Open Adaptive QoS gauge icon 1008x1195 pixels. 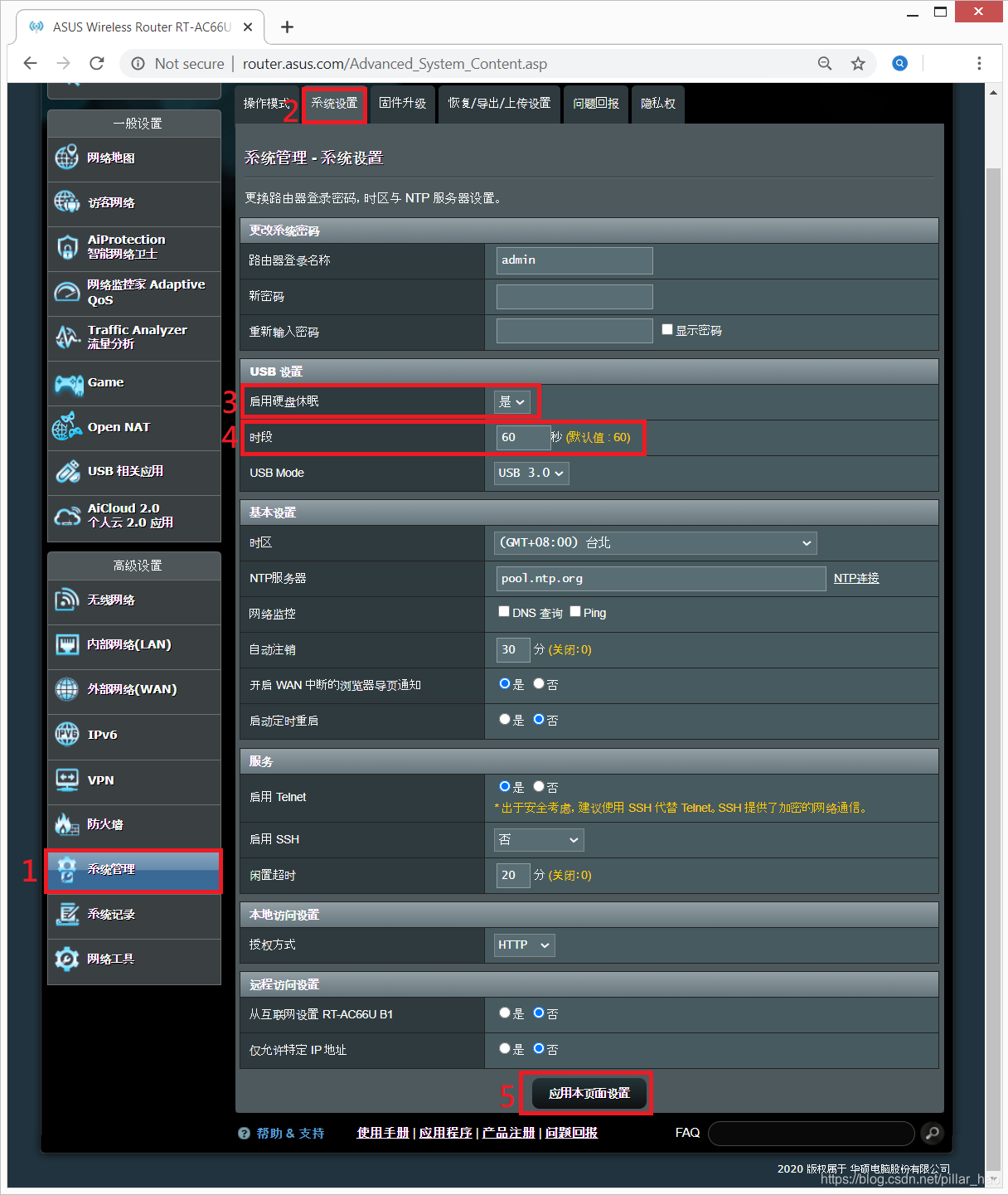(67, 292)
